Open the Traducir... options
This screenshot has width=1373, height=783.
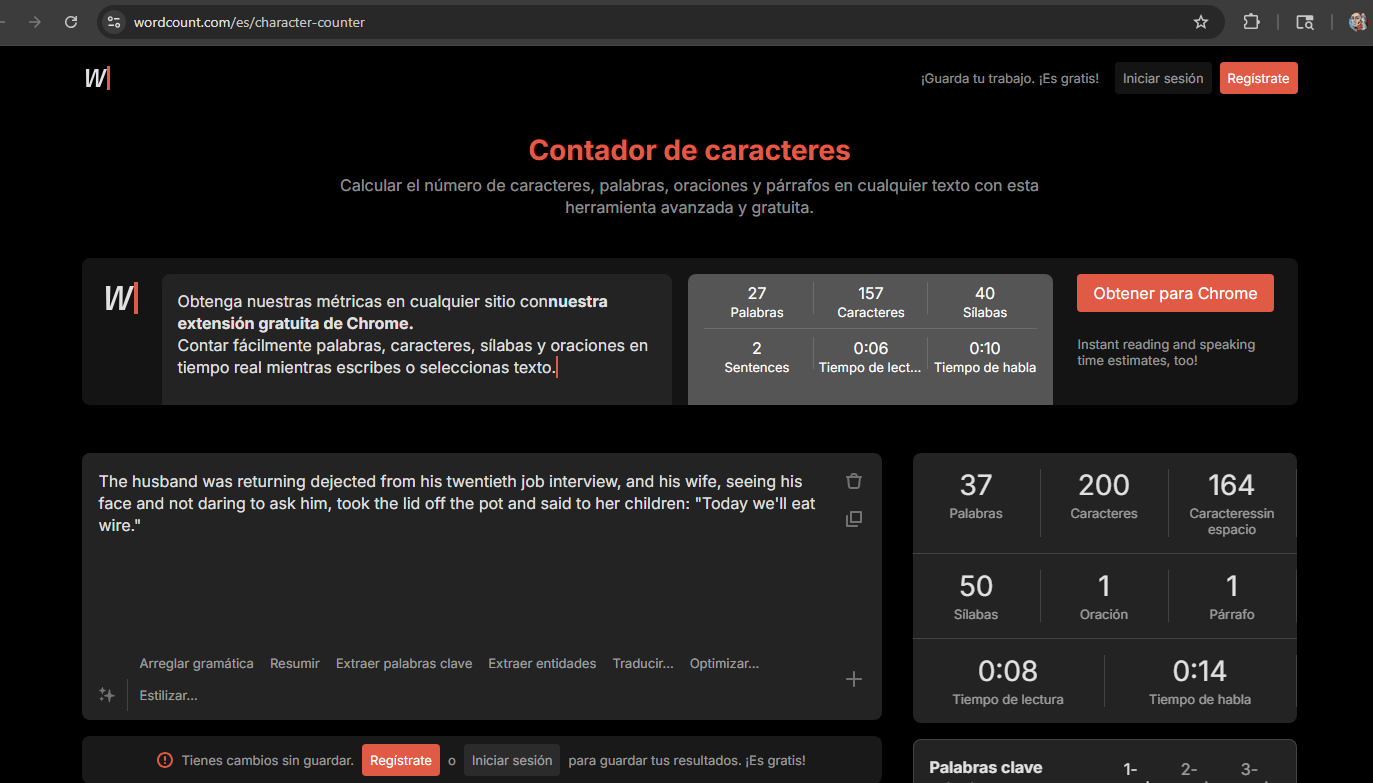coord(643,663)
